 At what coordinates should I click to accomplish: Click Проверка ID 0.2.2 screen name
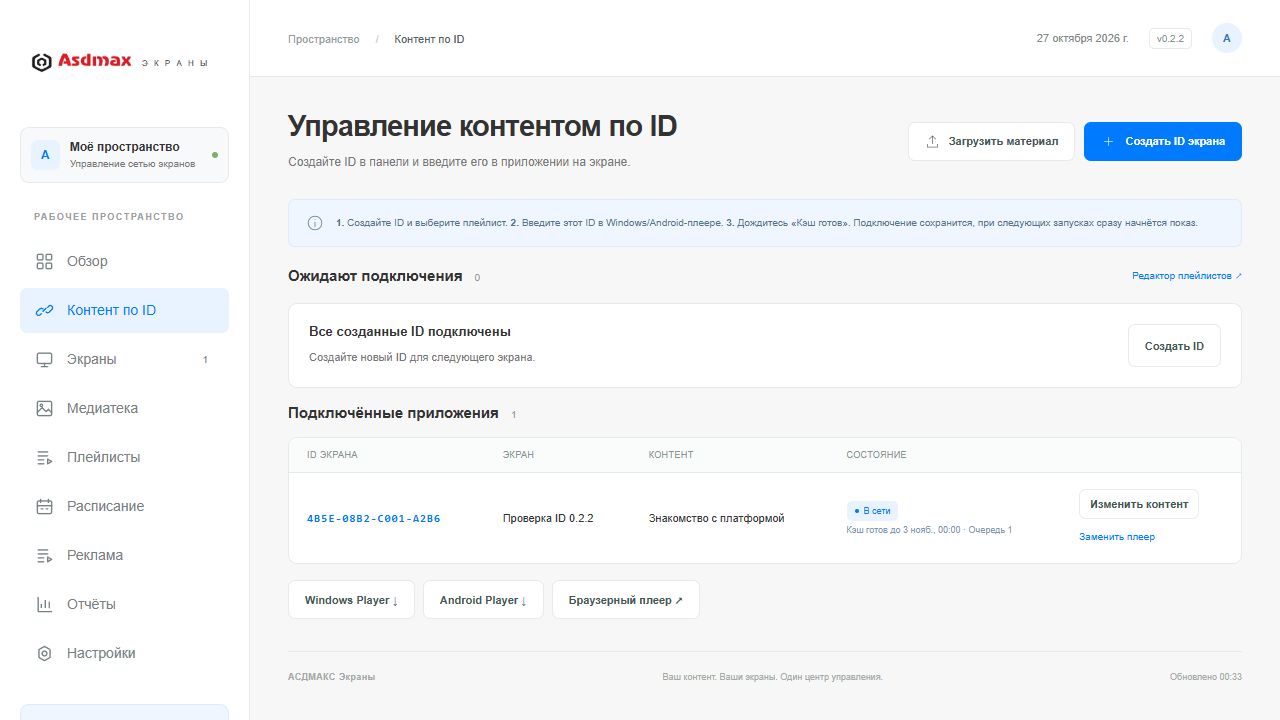click(x=548, y=518)
